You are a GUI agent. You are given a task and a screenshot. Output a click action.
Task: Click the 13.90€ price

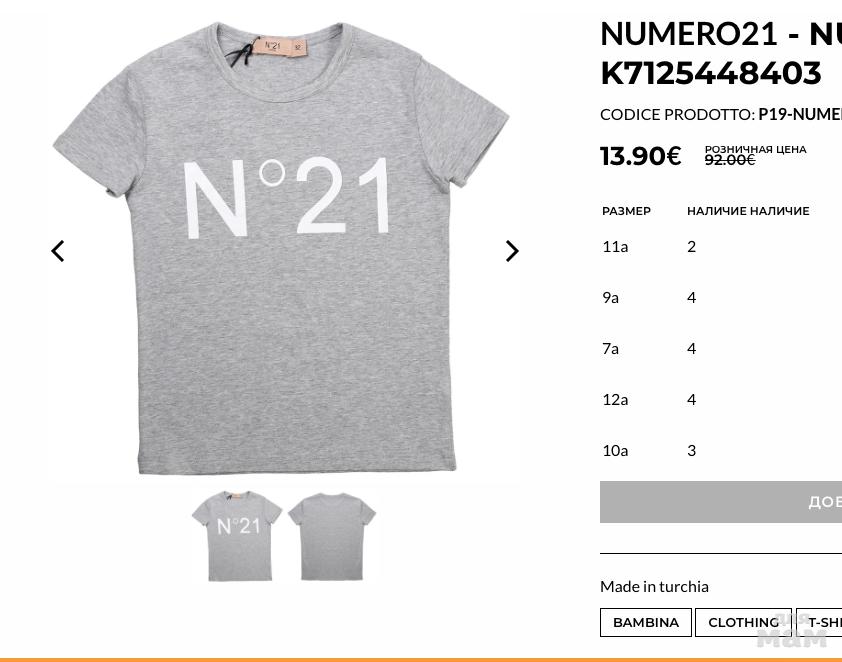641,156
